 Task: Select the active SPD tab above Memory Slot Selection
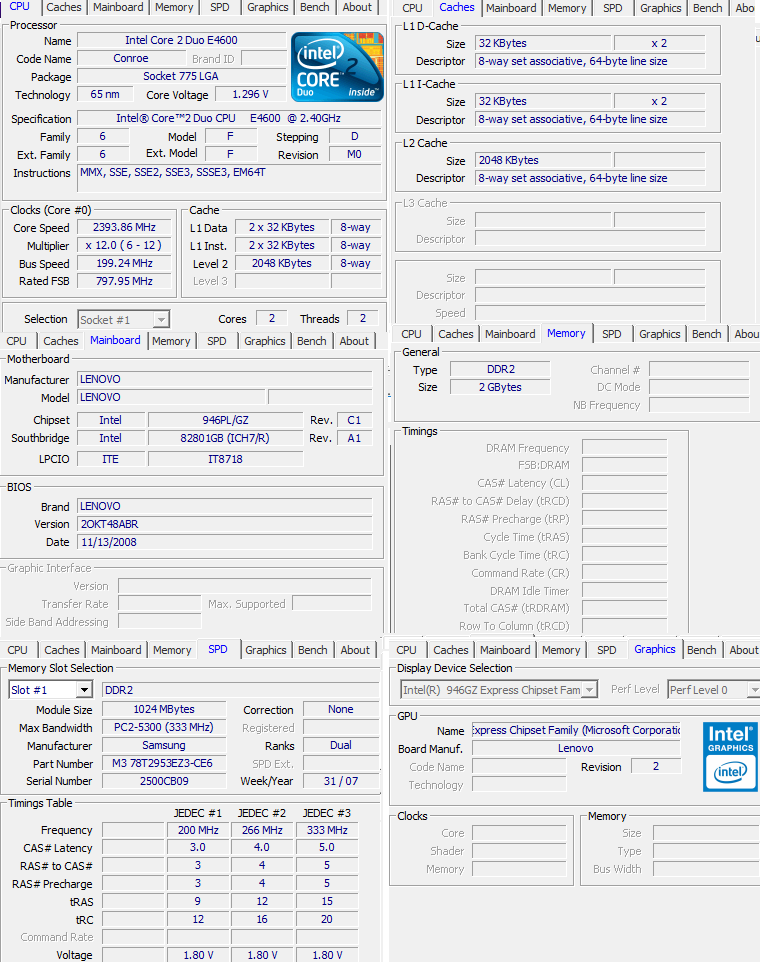click(x=217, y=649)
